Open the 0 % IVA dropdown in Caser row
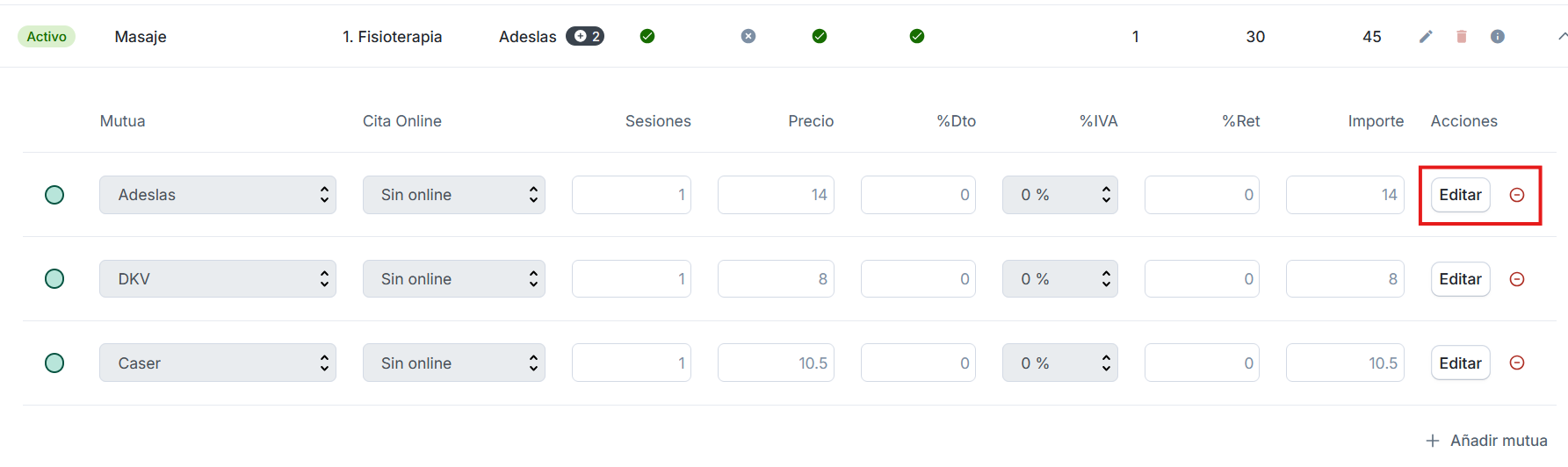The image size is (1568, 467). (1060, 363)
